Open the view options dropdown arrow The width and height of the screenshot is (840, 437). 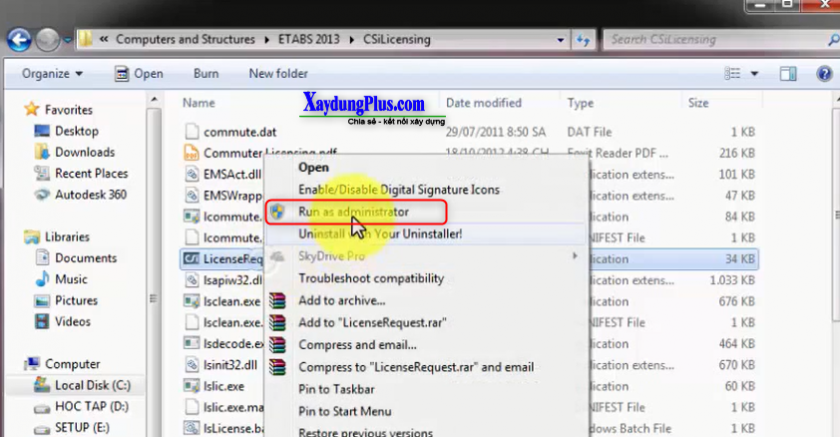coord(754,74)
